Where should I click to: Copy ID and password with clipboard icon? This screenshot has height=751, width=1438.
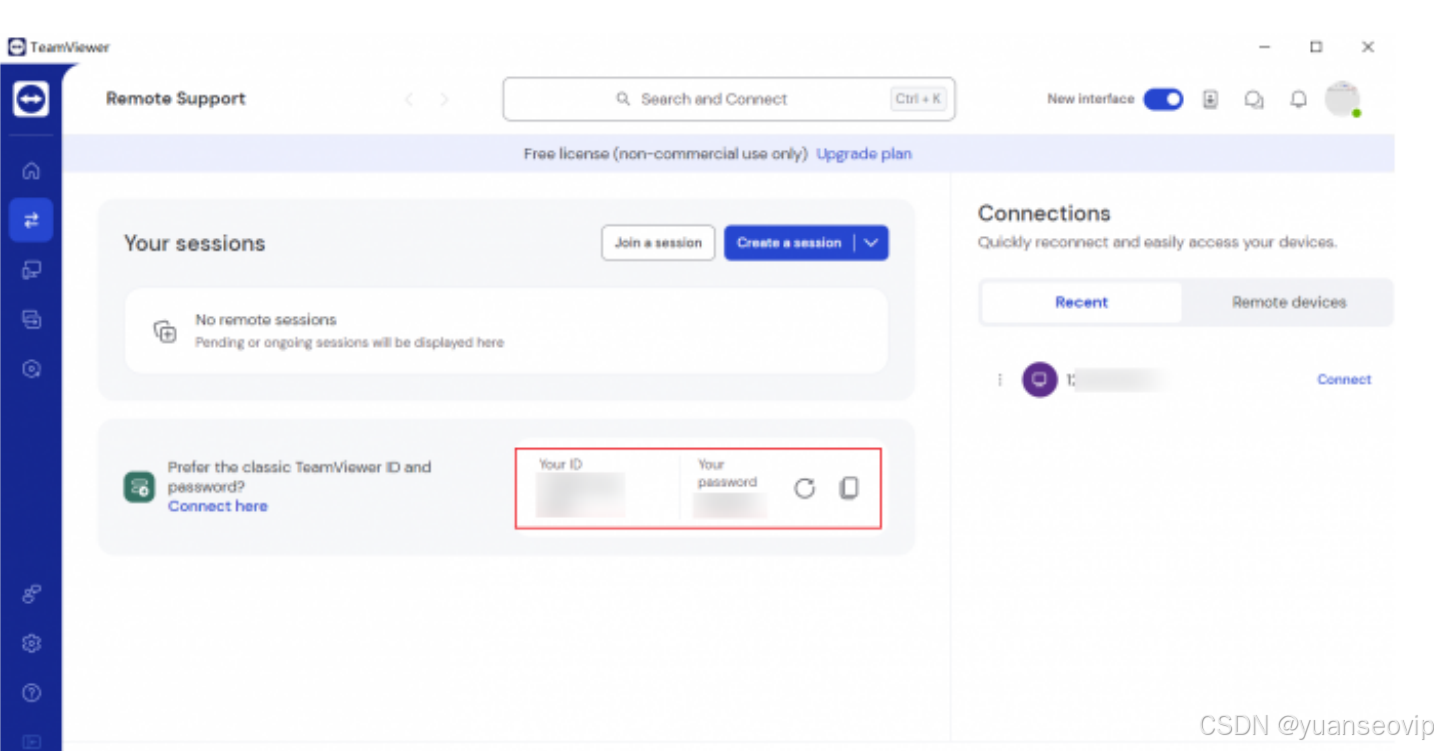[848, 488]
